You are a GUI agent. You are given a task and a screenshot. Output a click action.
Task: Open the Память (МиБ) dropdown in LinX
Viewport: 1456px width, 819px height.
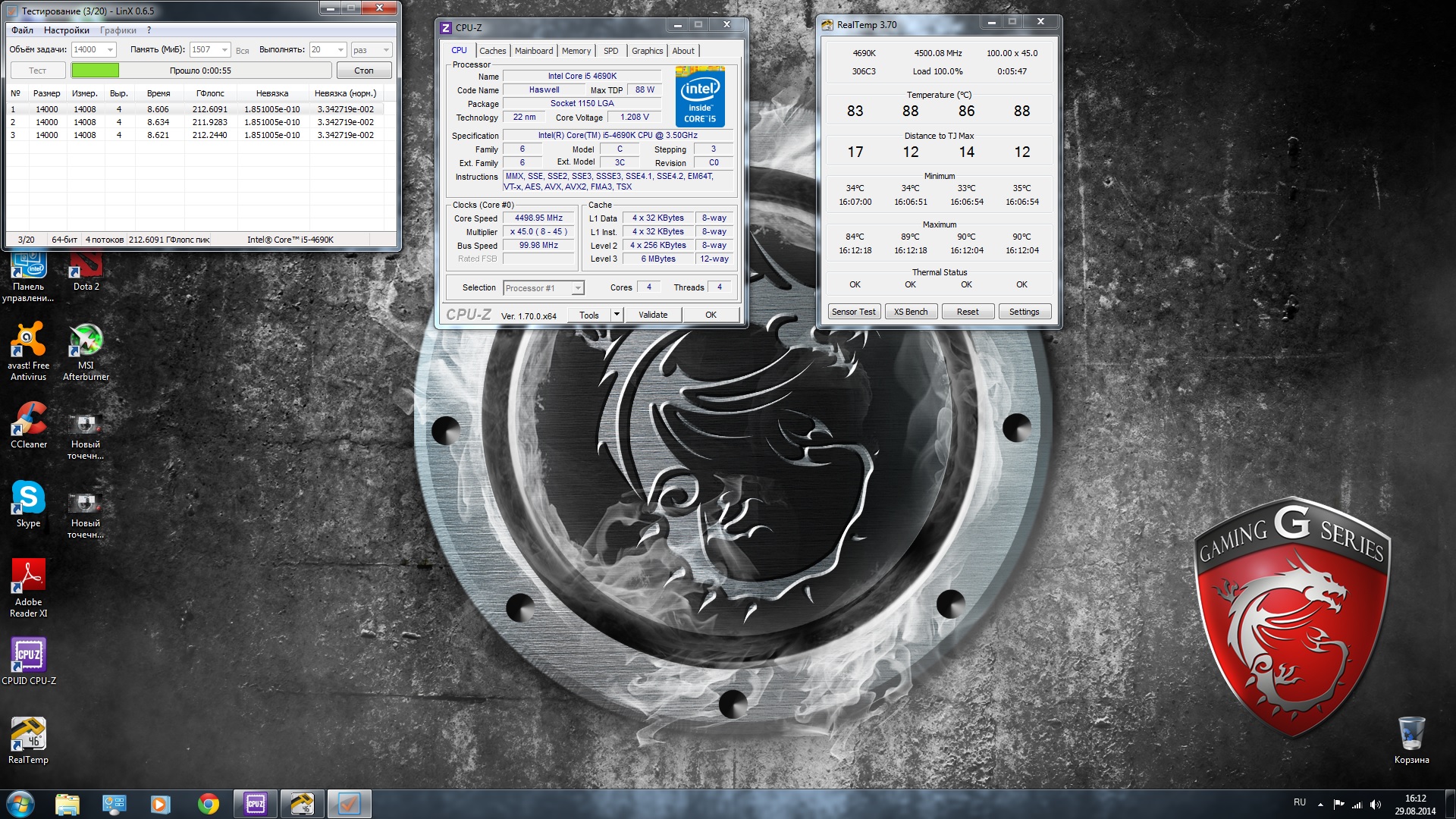point(224,50)
